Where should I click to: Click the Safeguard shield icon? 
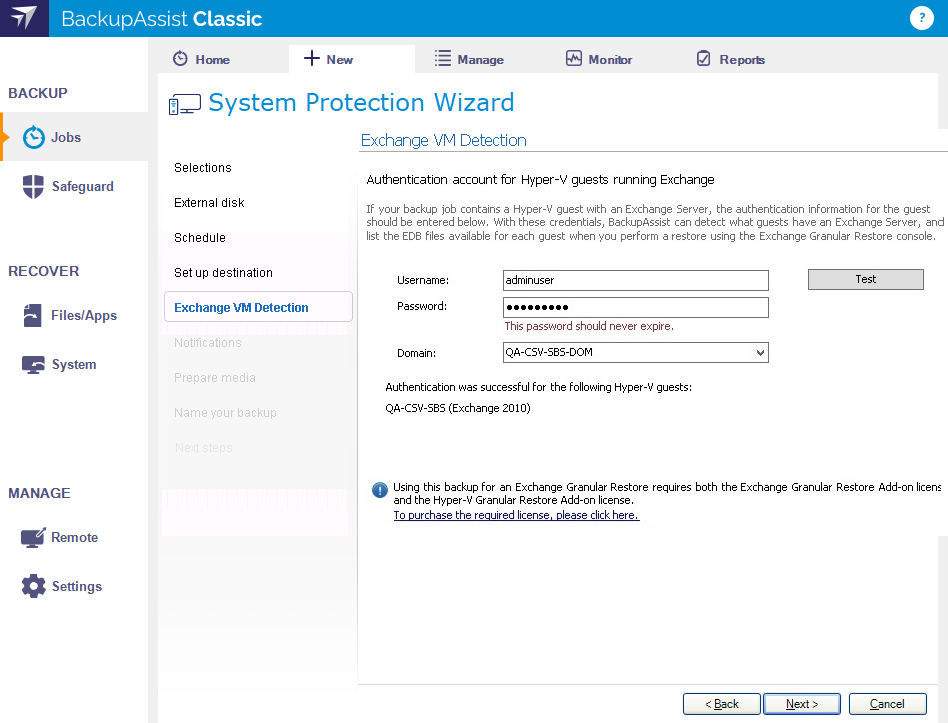point(33,186)
